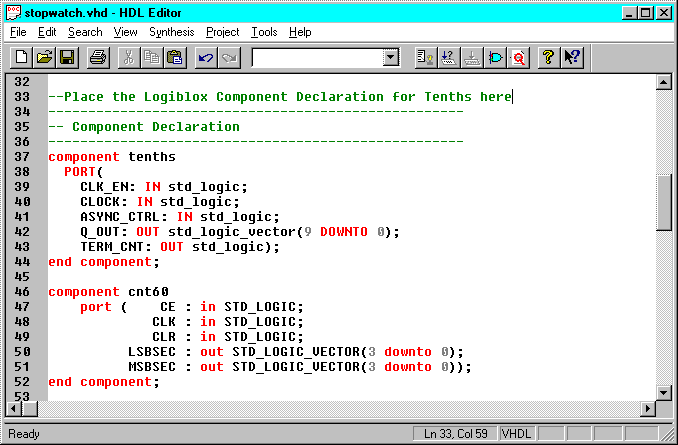Click 'end component;' on line 52
The image size is (678, 445).
point(104,382)
